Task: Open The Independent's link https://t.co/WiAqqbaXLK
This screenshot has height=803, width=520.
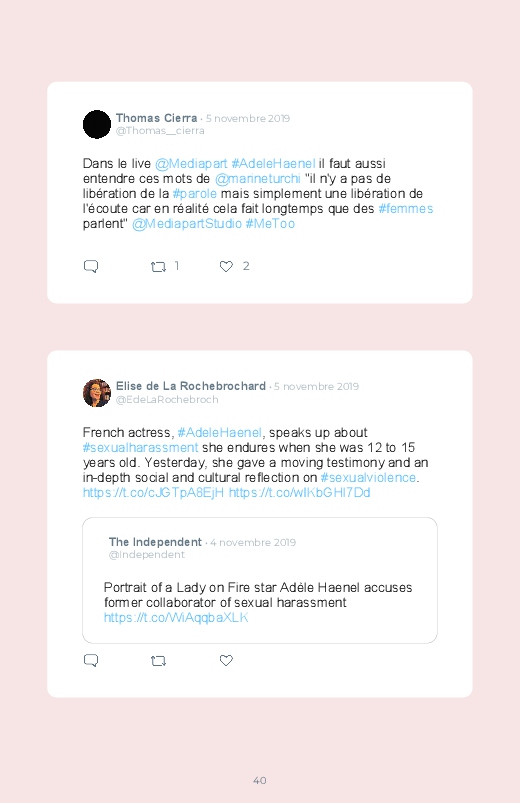Action: point(176,618)
